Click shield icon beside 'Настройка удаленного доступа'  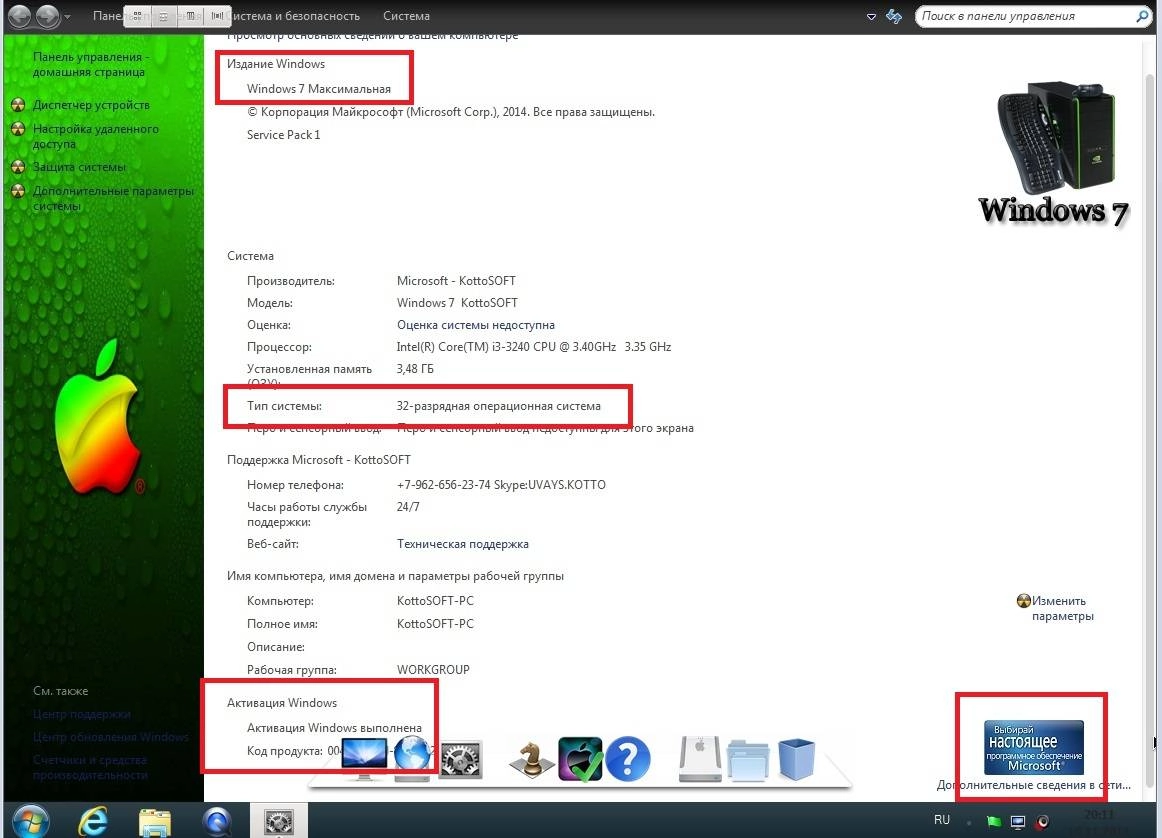coord(19,129)
